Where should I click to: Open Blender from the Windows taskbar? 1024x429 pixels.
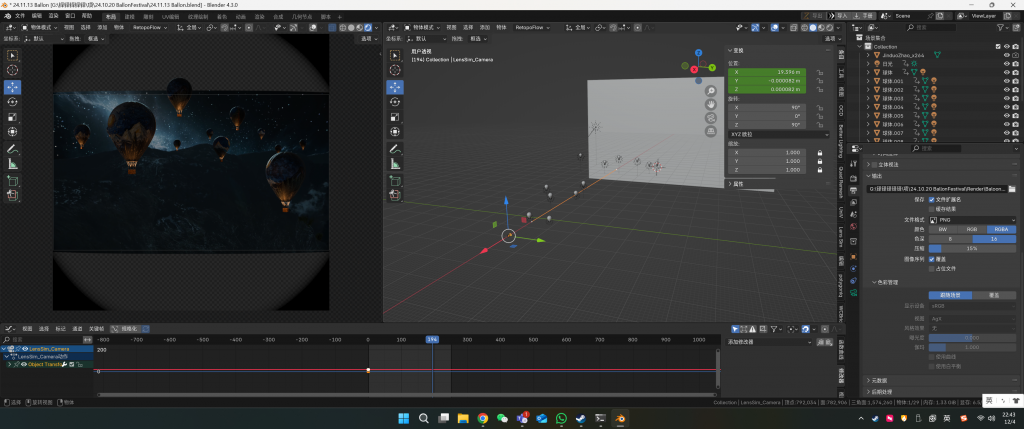[621, 418]
